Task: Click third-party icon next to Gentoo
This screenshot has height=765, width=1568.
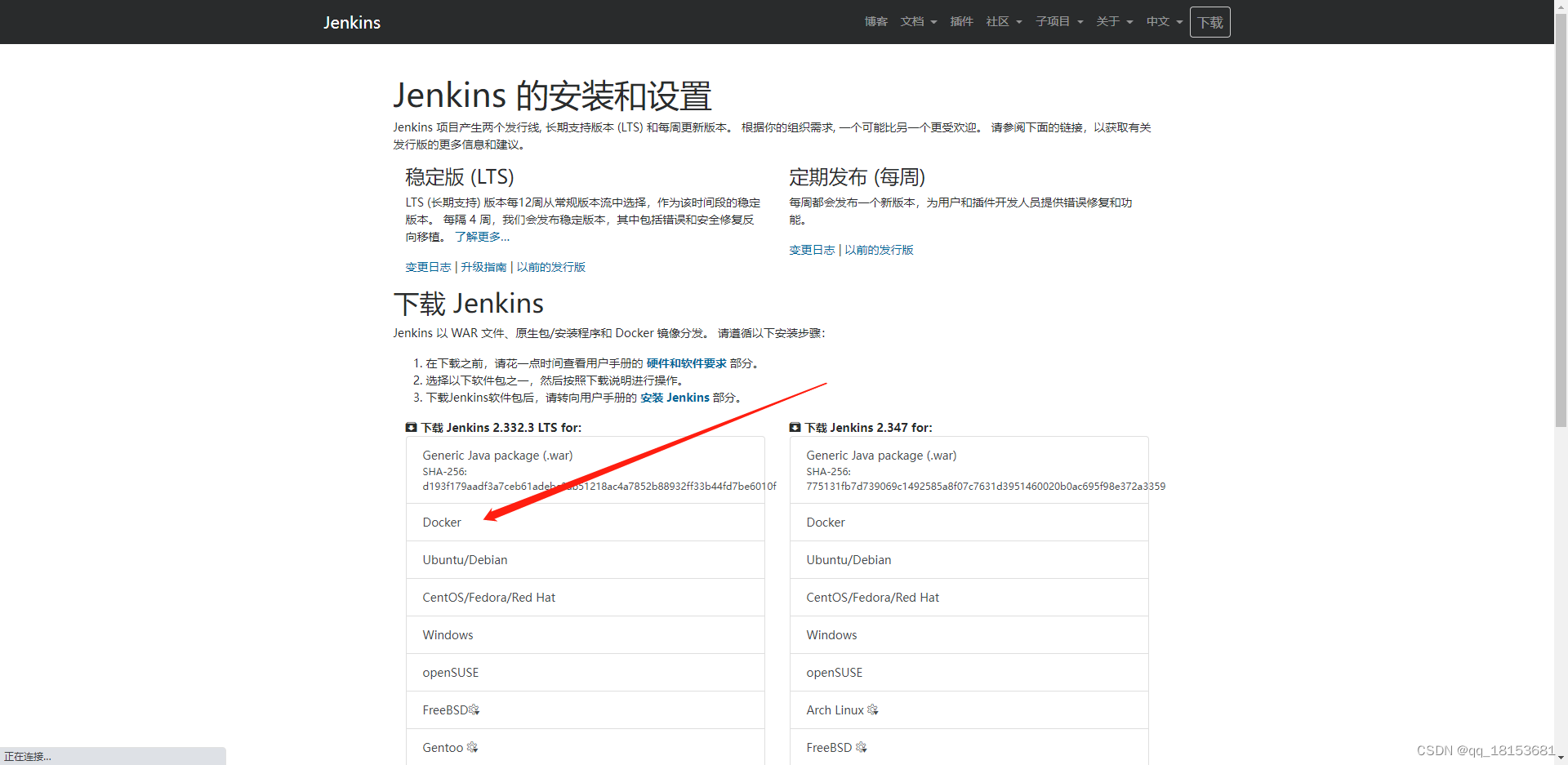Action: [472, 747]
